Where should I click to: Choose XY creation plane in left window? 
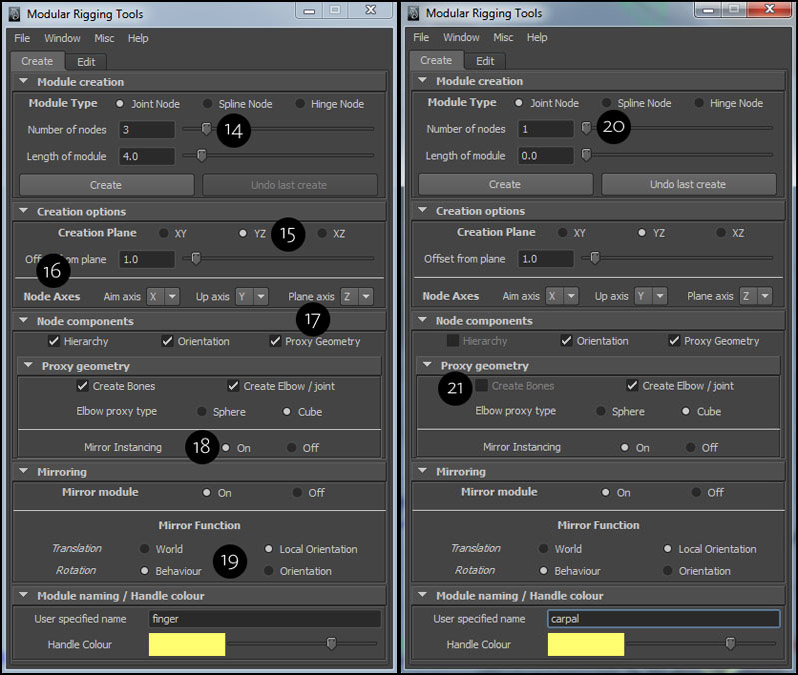[x=163, y=233]
